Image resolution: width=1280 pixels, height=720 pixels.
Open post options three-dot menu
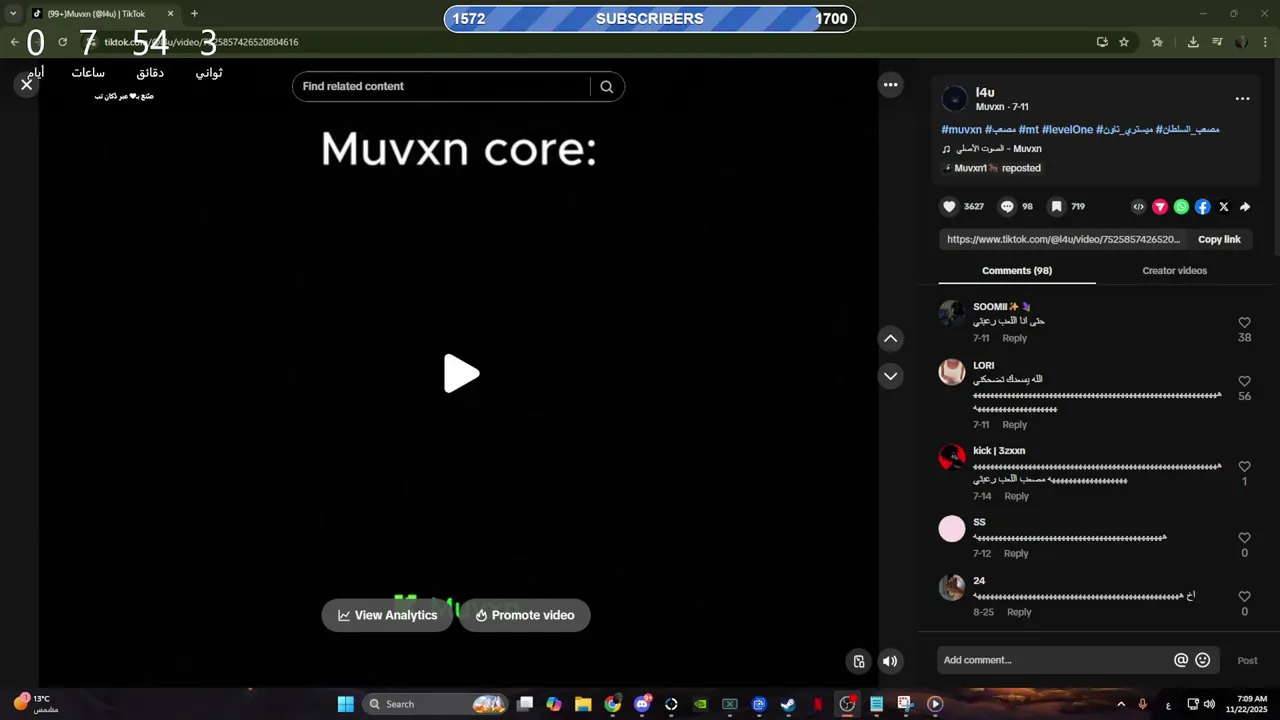pyautogui.click(x=1242, y=98)
